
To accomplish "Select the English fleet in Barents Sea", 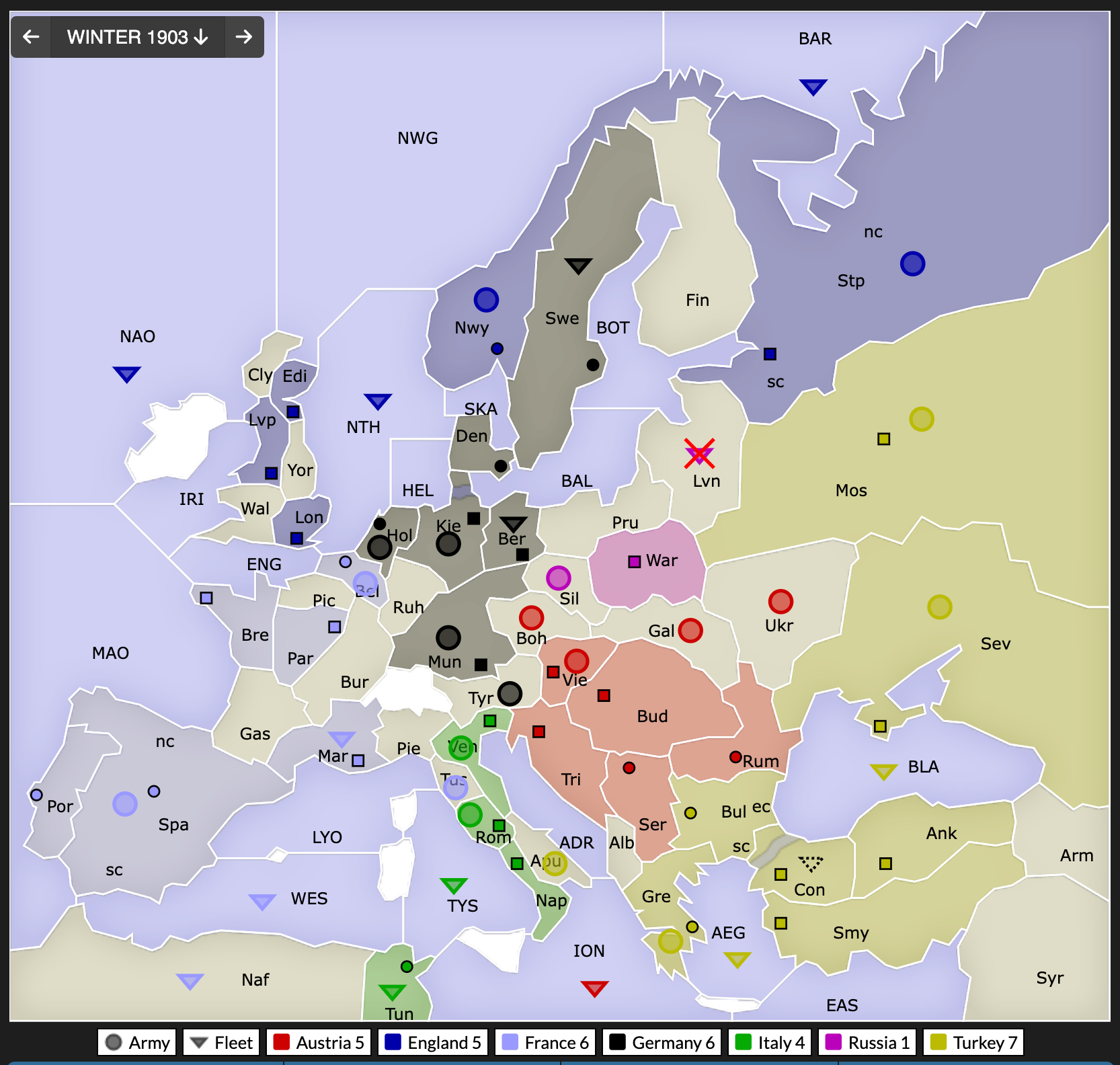I will pos(813,87).
